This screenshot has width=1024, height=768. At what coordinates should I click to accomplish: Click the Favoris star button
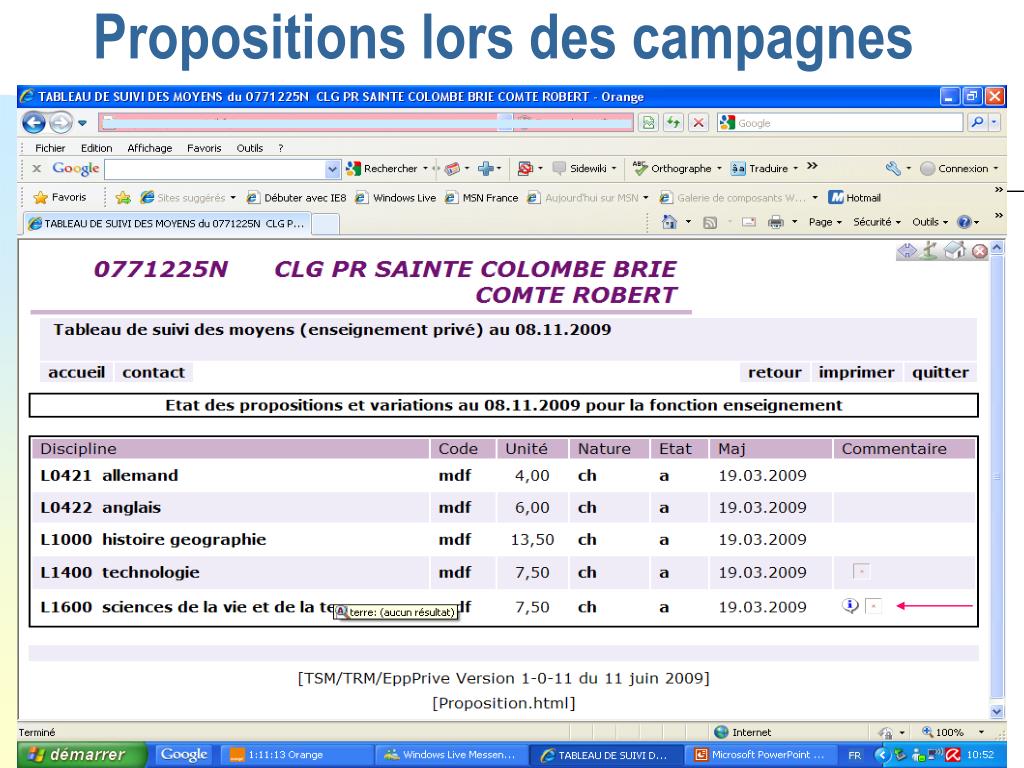point(59,197)
